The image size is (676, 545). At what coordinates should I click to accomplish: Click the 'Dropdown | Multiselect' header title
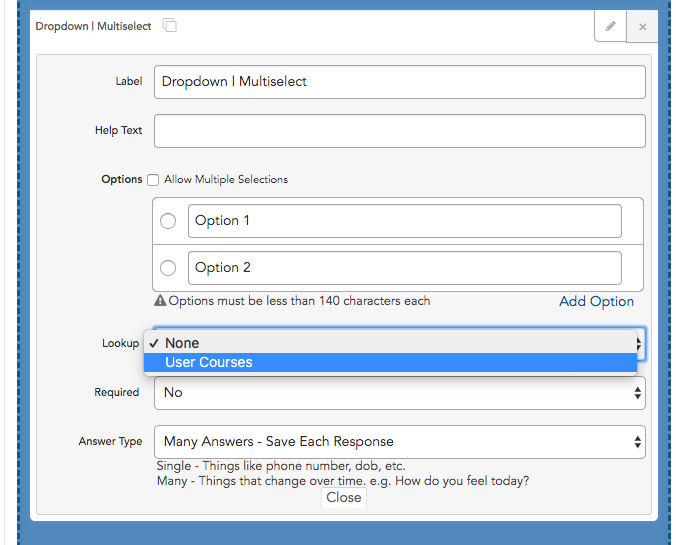click(x=93, y=26)
